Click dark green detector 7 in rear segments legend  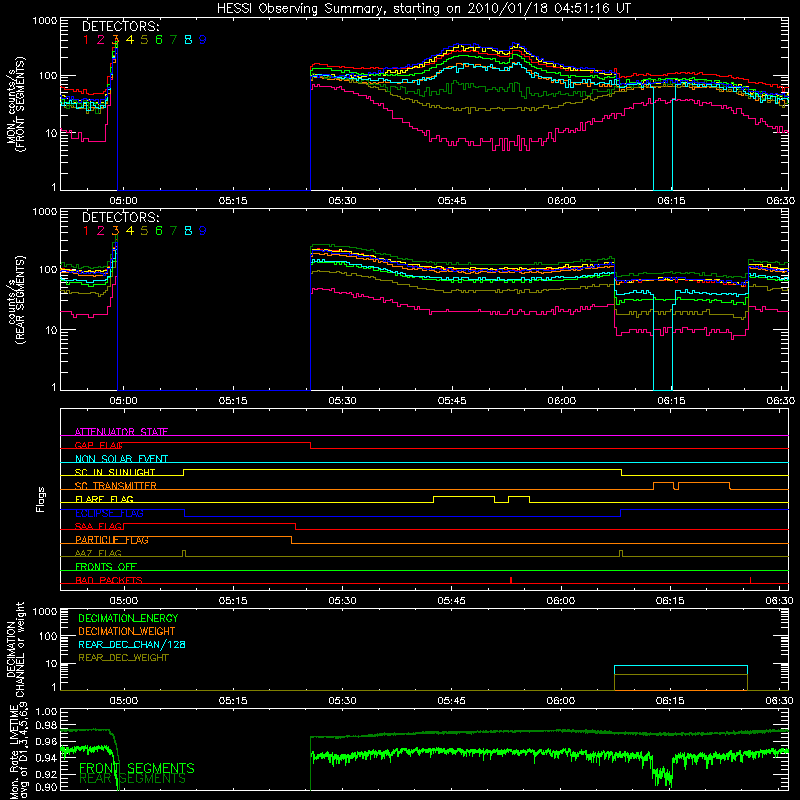point(173,231)
